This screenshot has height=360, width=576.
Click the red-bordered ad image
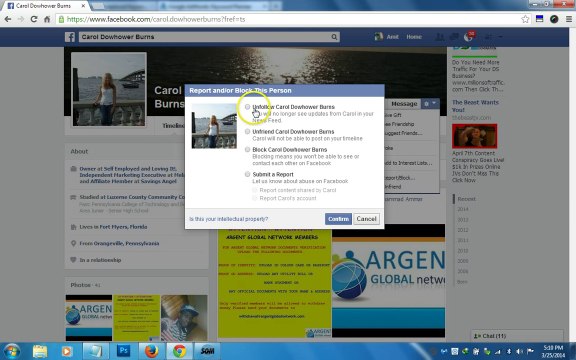(x=475, y=136)
